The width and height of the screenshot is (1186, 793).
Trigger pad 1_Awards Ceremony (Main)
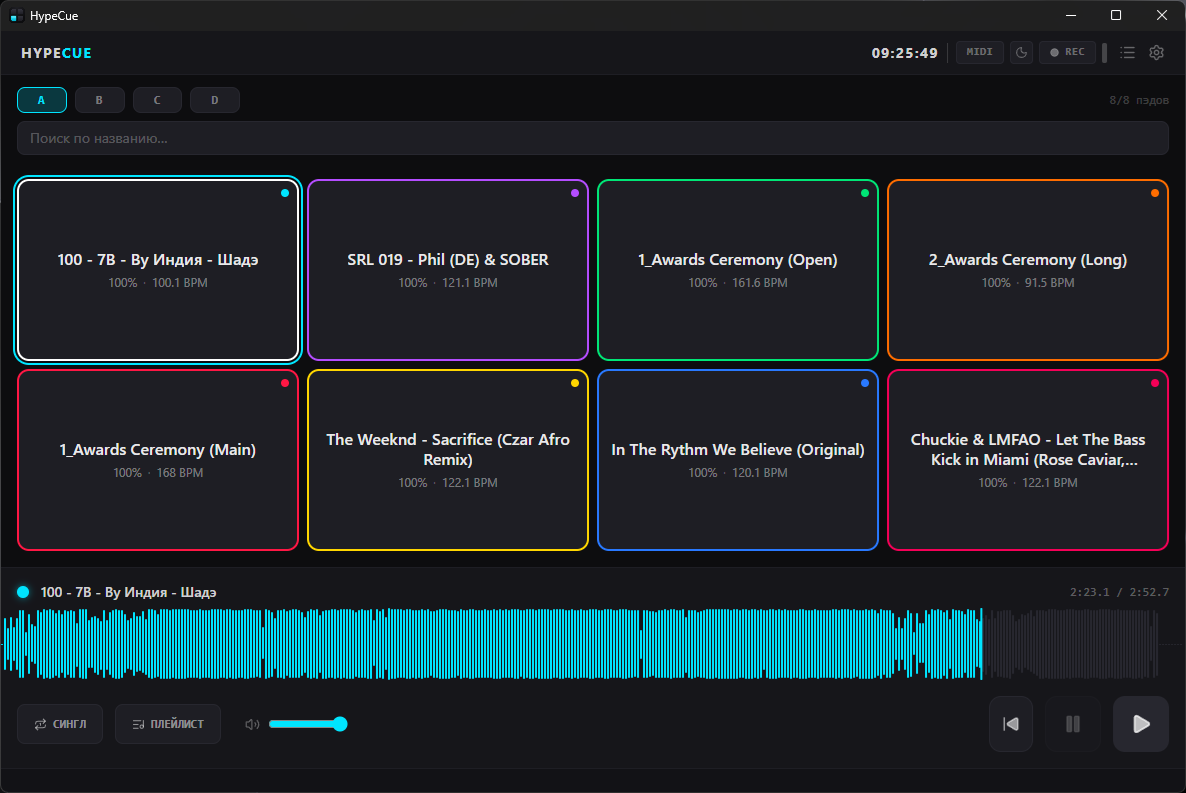[x=158, y=460]
